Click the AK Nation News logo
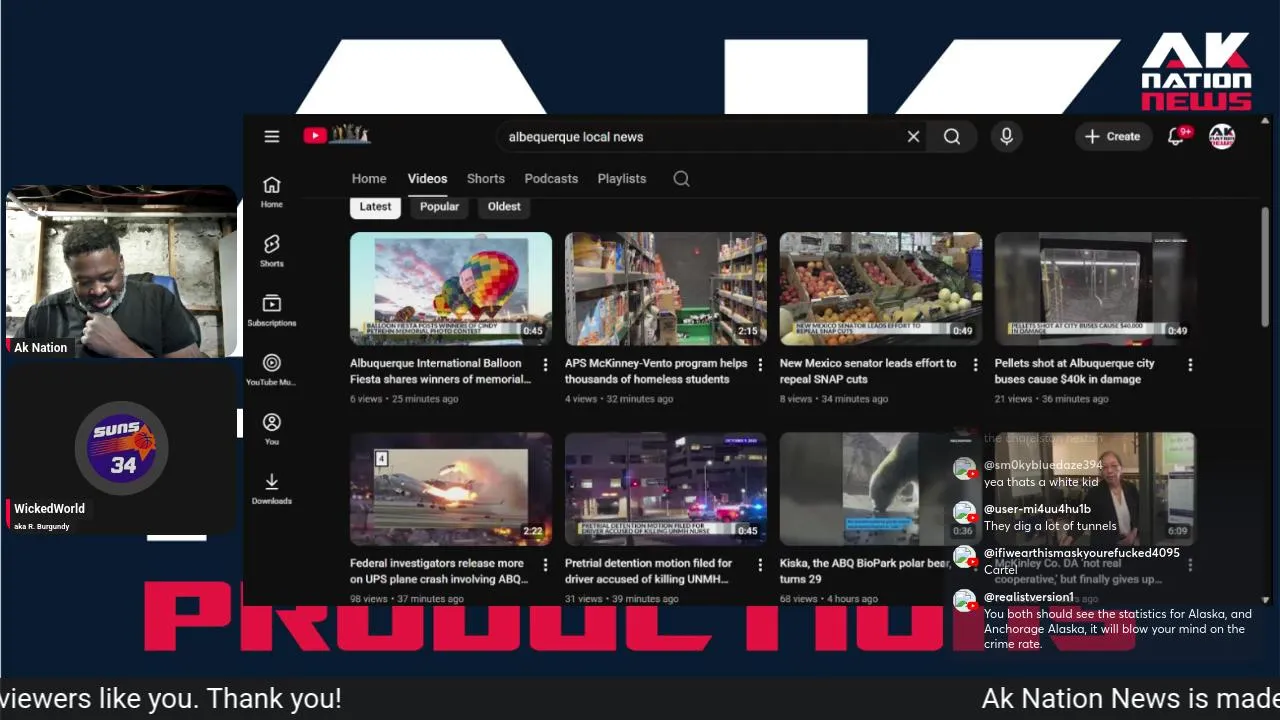1280x720 pixels. tap(1196, 71)
